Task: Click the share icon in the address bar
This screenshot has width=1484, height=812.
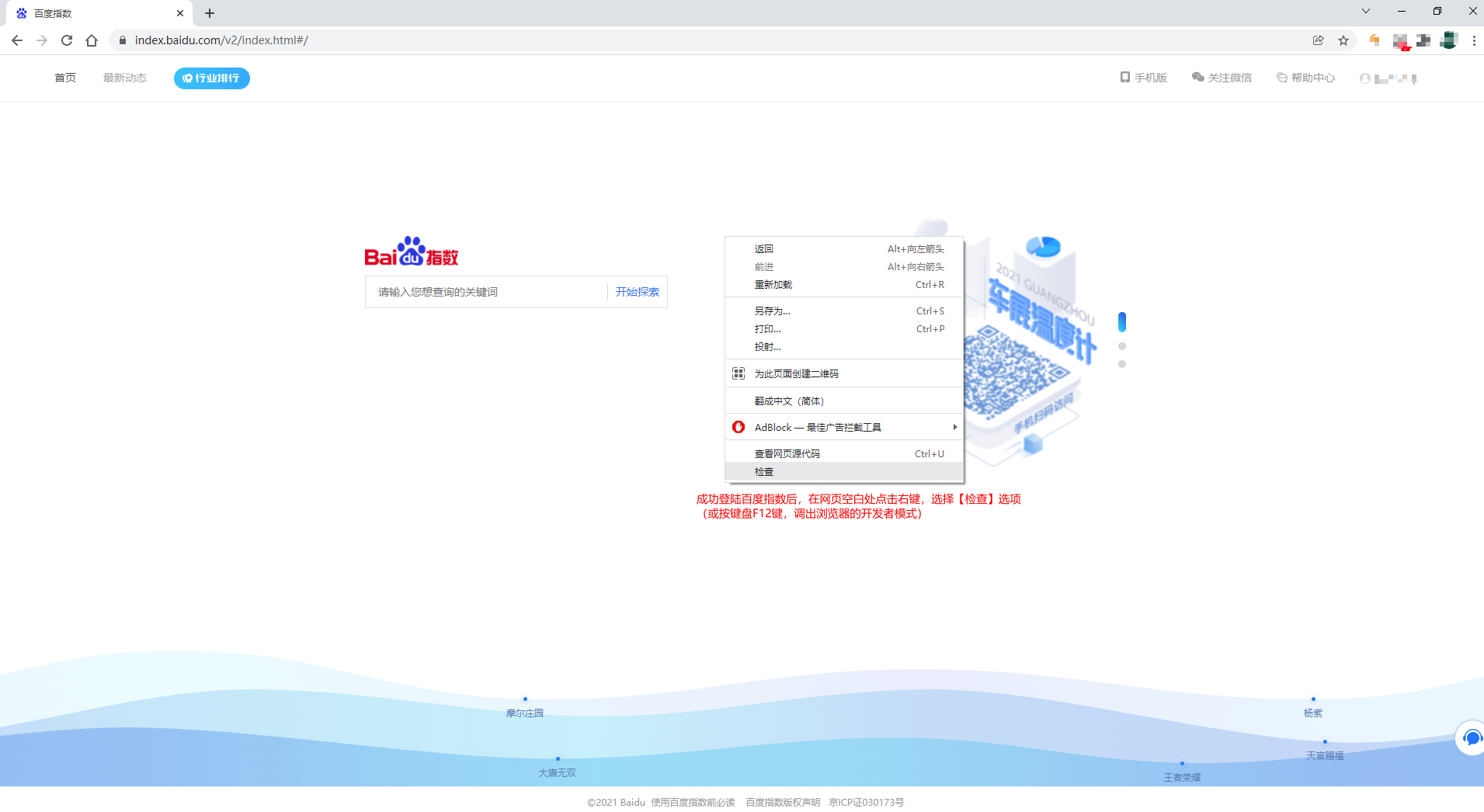Action: coord(1318,40)
